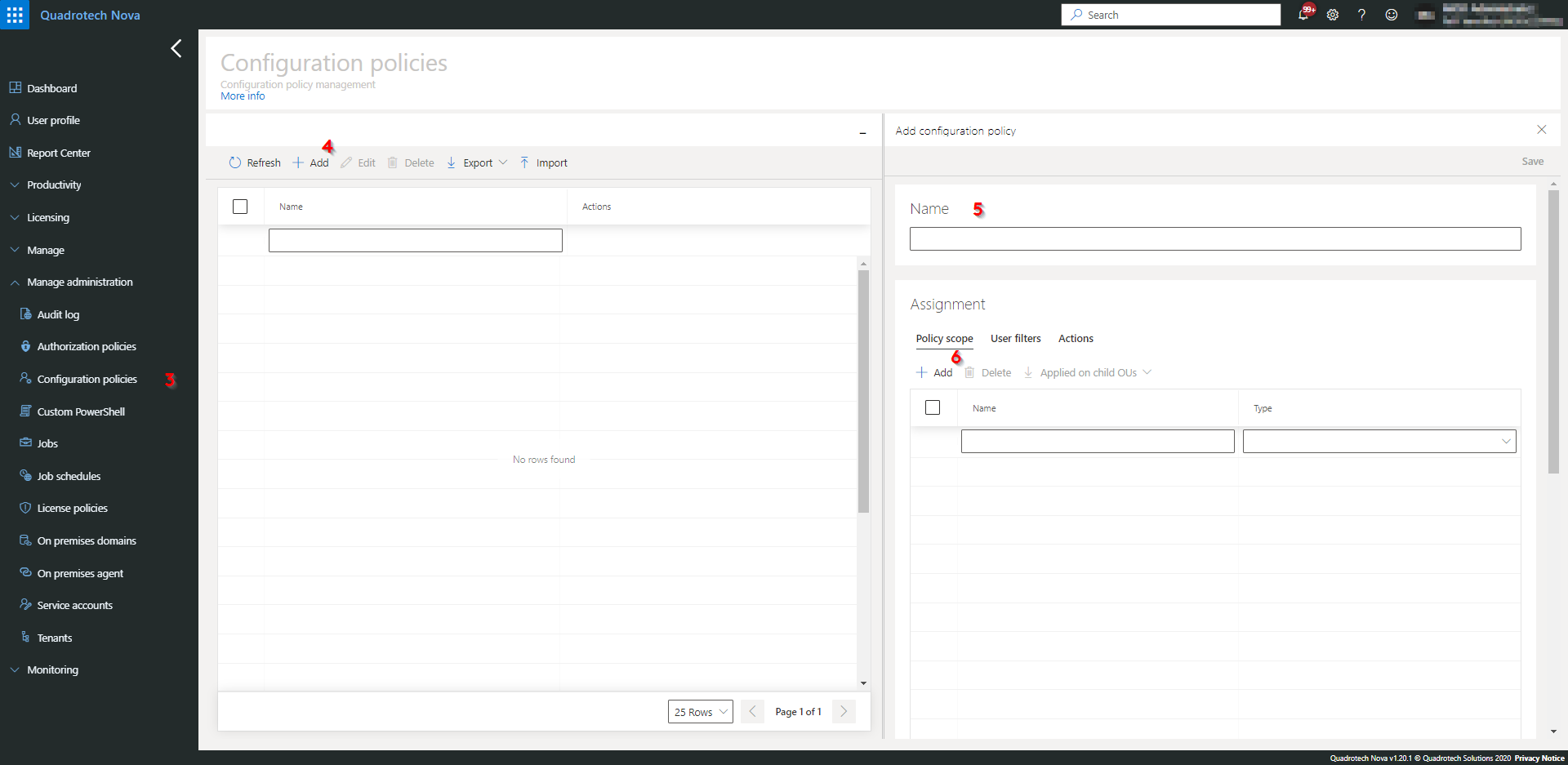Click the Edit button in the toolbar

(358, 162)
